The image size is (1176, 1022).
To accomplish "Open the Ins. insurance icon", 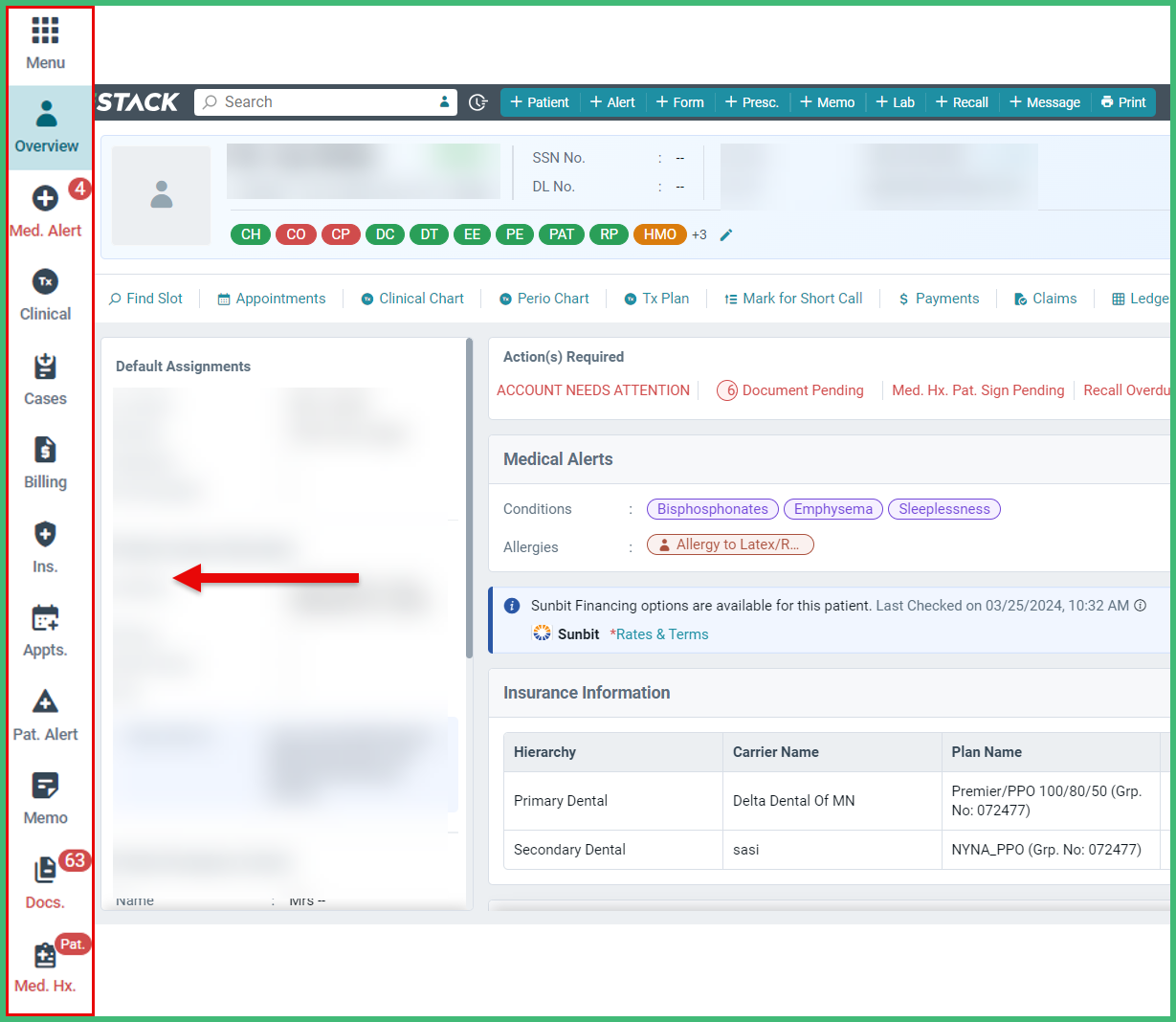I will 44,544.
